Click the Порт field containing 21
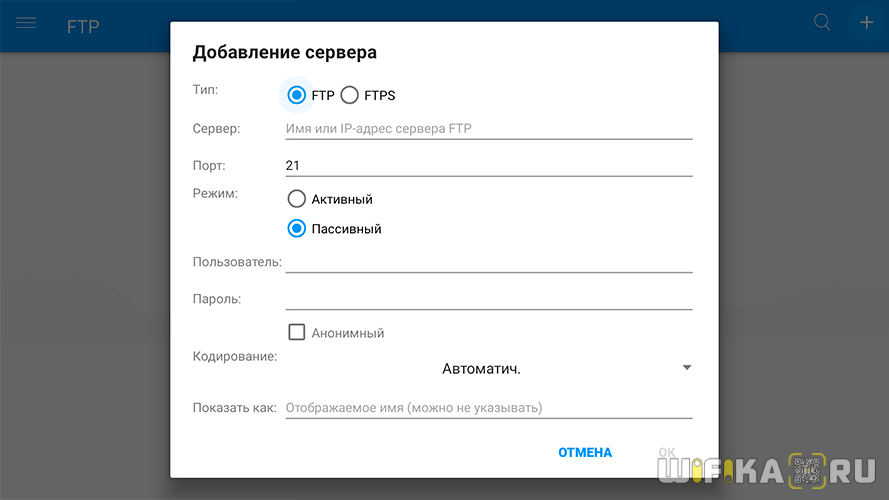889x500 pixels. point(488,165)
